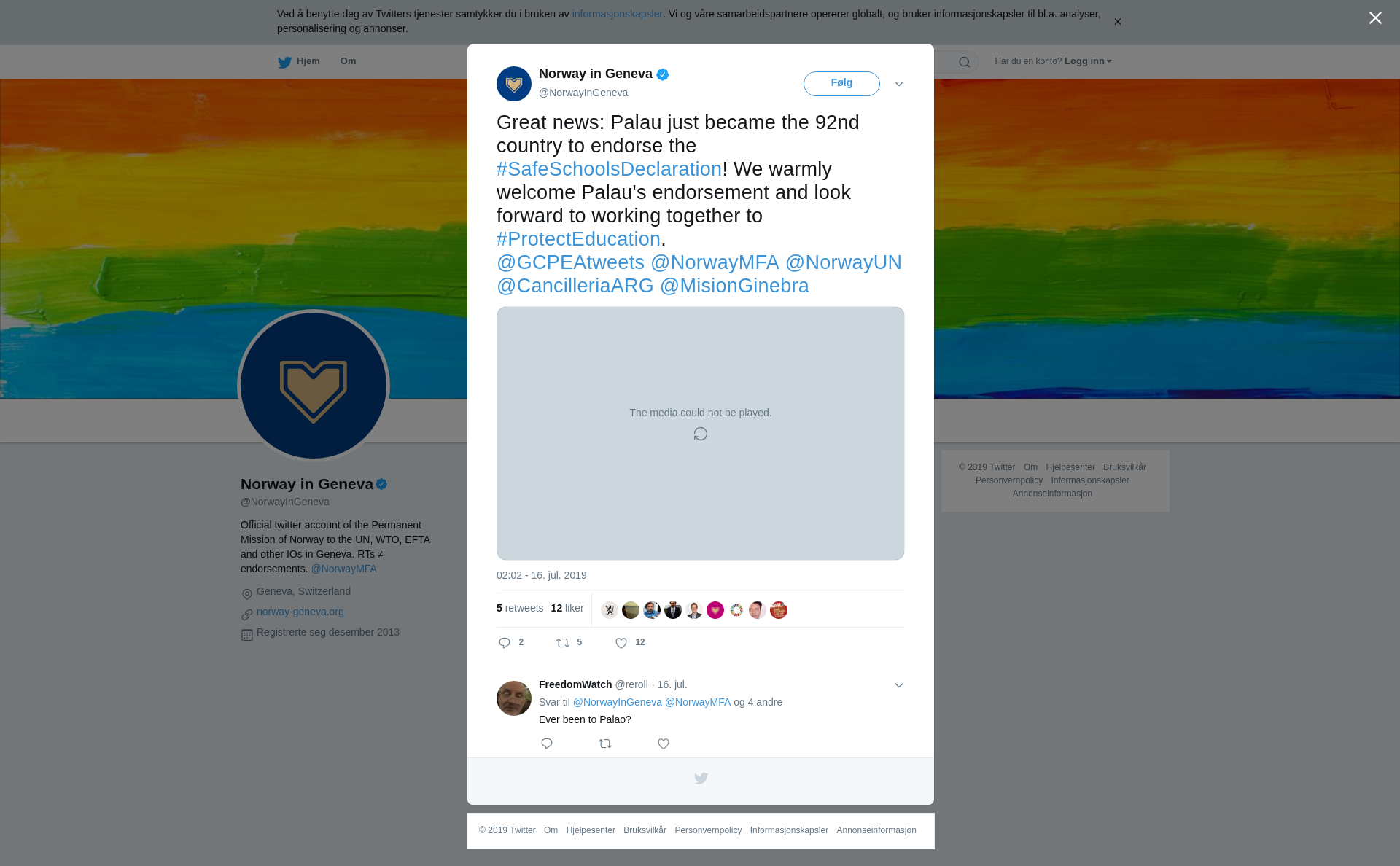Expand FreedomWatch reply options chevron
This screenshot has height=866, width=1400.
click(899, 685)
